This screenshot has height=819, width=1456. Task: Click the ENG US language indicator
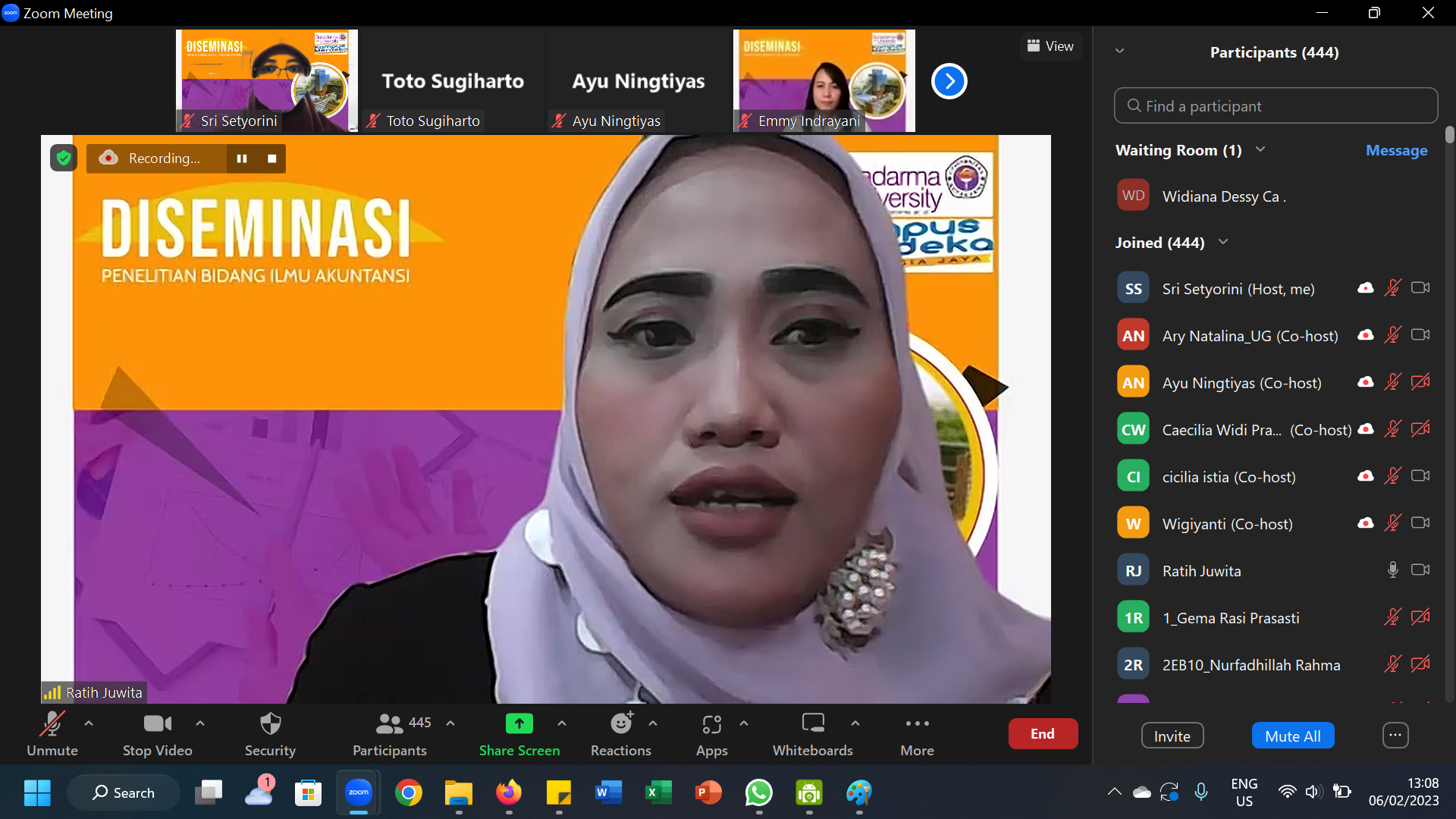[x=1244, y=792]
